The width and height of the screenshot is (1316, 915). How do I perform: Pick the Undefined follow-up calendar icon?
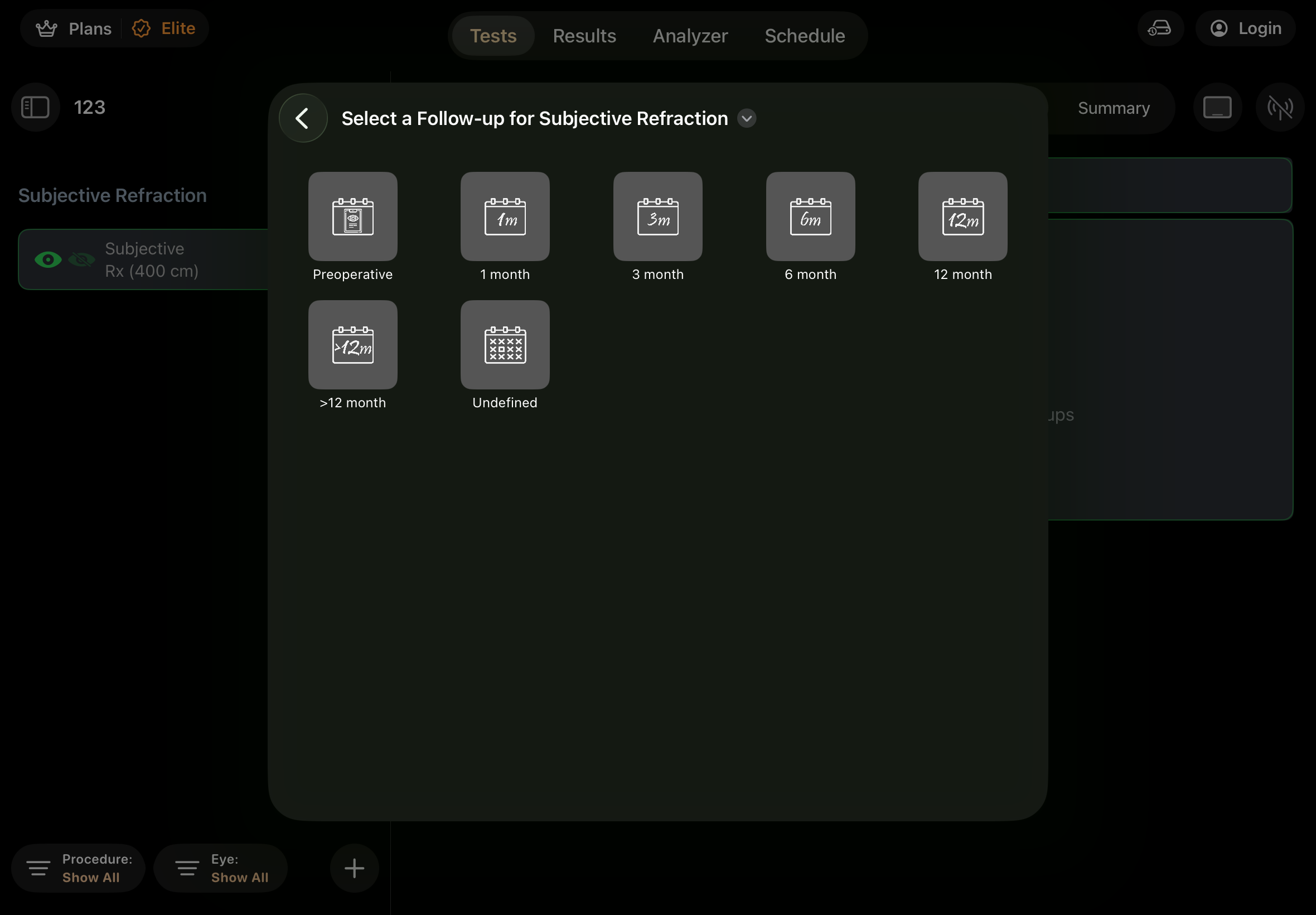pos(505,345)
